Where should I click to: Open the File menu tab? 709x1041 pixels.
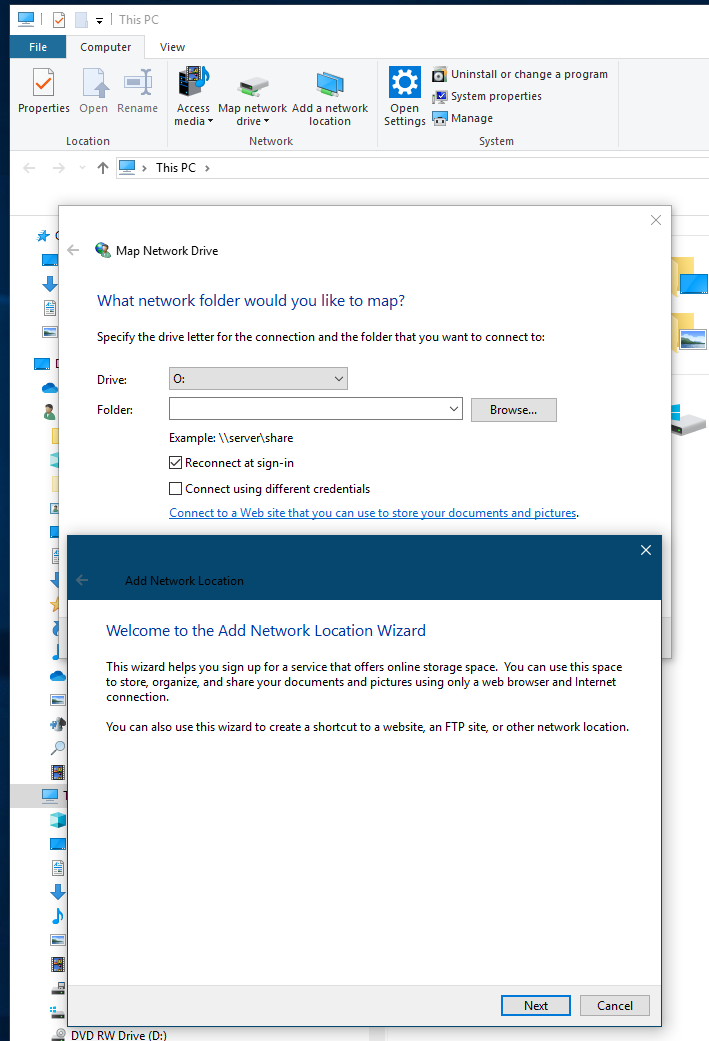tap(38, 47)
